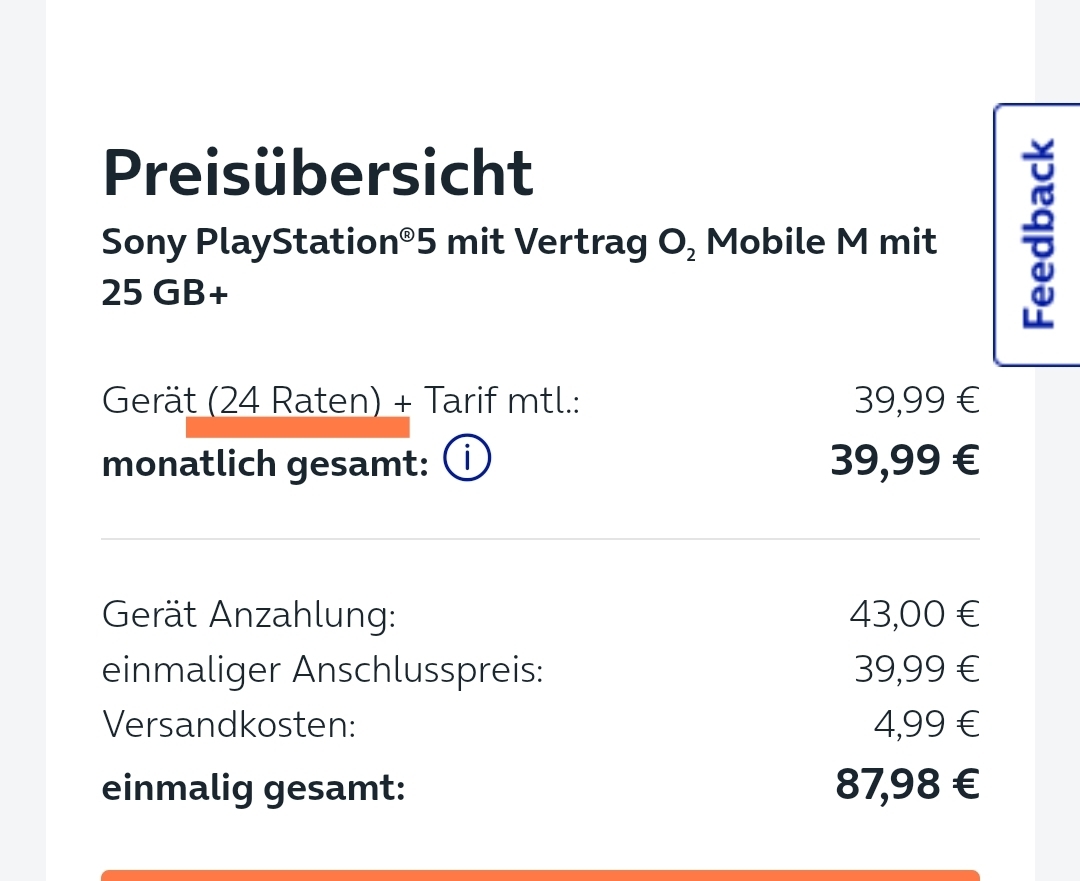
Task: Click the bold 87,98 € one-time total
Action: 908,785
